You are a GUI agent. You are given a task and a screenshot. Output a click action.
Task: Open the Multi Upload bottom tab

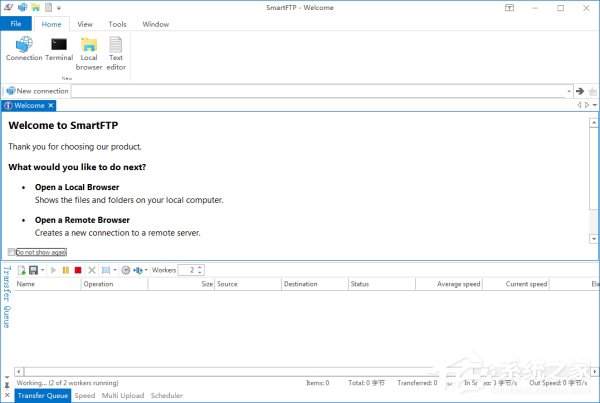123,396
